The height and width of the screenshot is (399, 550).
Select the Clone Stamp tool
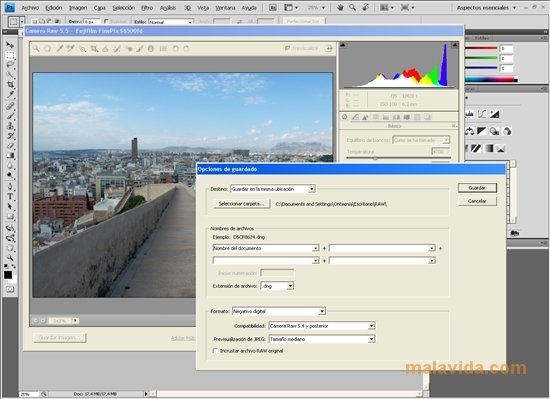click(x=10, y=126)
